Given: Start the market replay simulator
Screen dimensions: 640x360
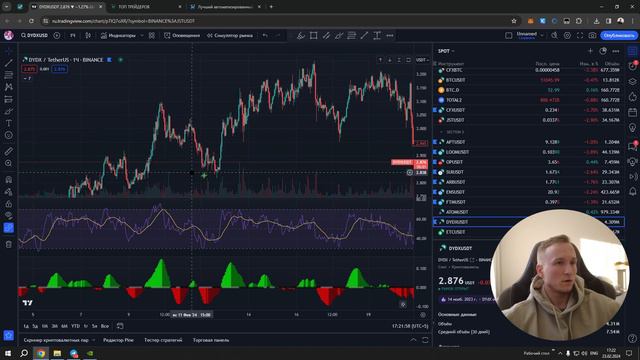Looking at the screenshot, I should 230,36.
